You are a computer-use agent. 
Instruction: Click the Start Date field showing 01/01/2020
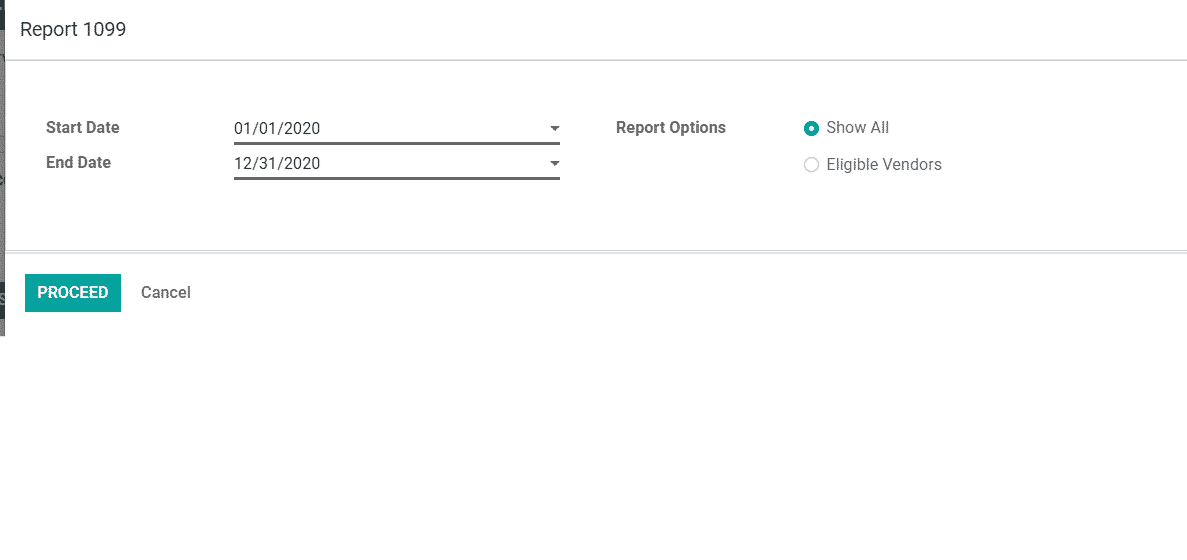coord(277,129)
